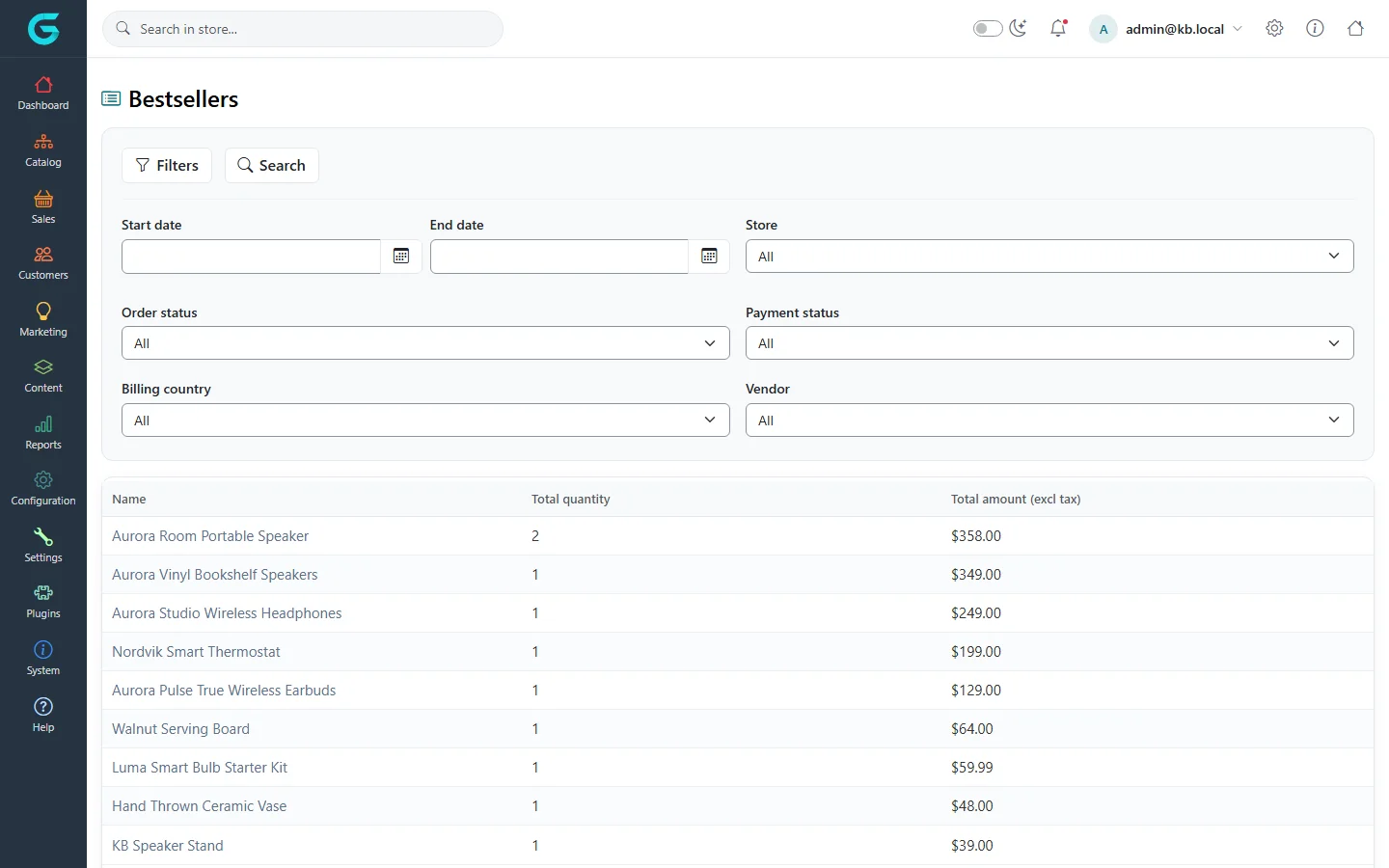Expand the Billing country dropdown

425,420
